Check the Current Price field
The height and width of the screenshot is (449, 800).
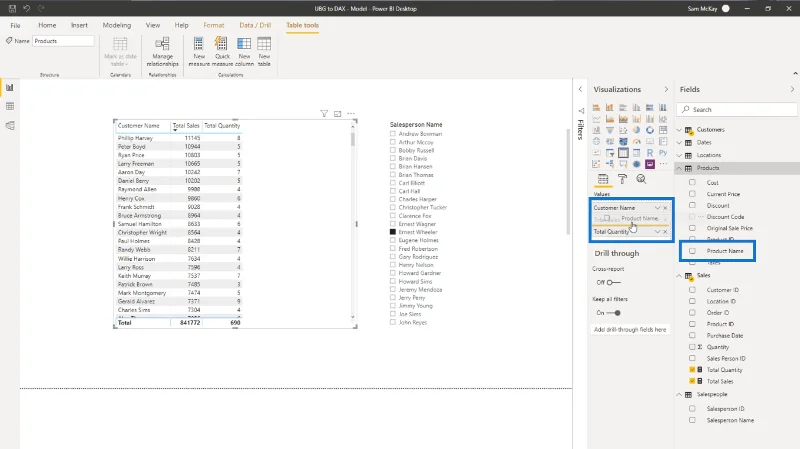click(692, 194)
